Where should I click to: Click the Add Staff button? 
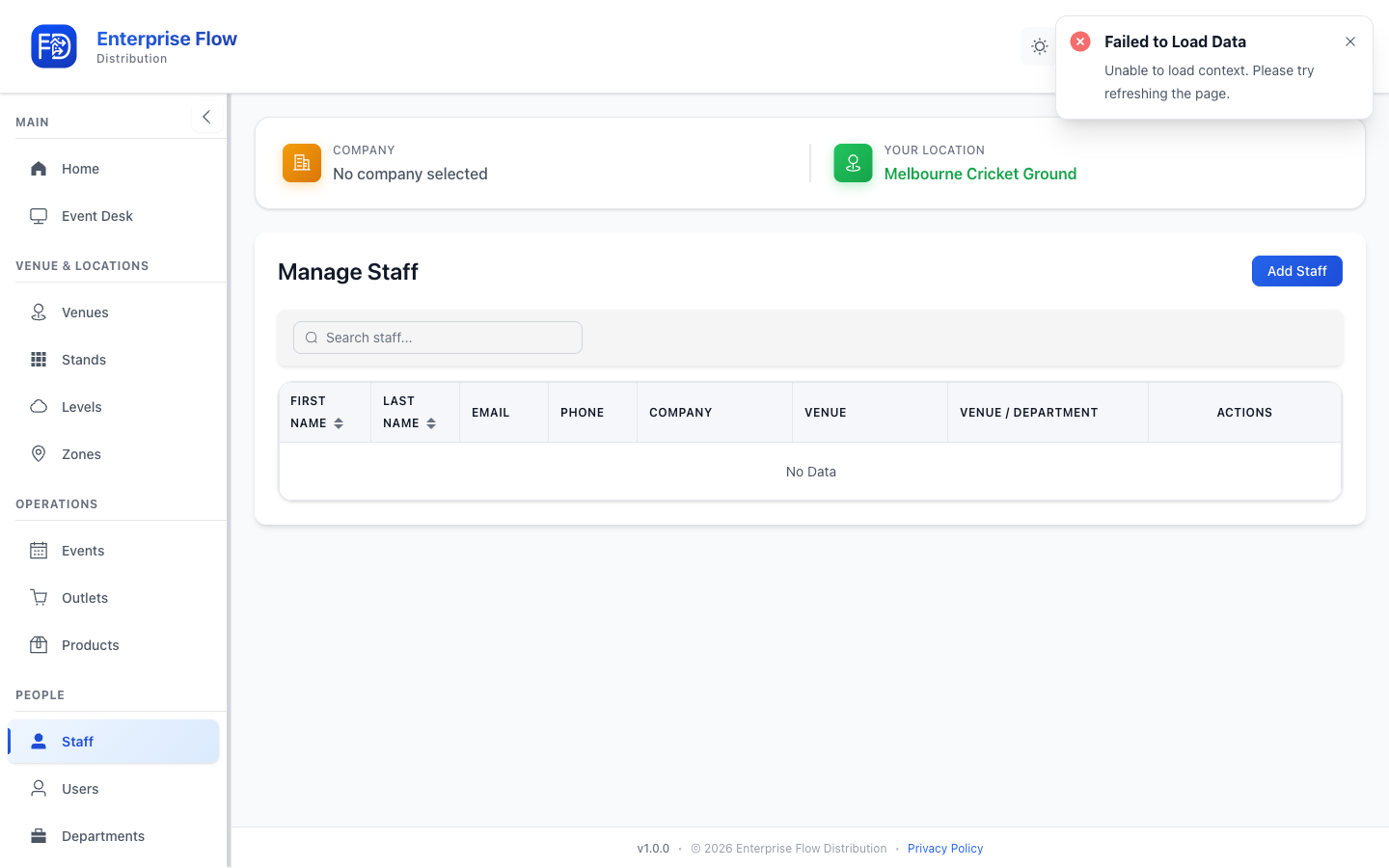click(x=1296, y=271)
